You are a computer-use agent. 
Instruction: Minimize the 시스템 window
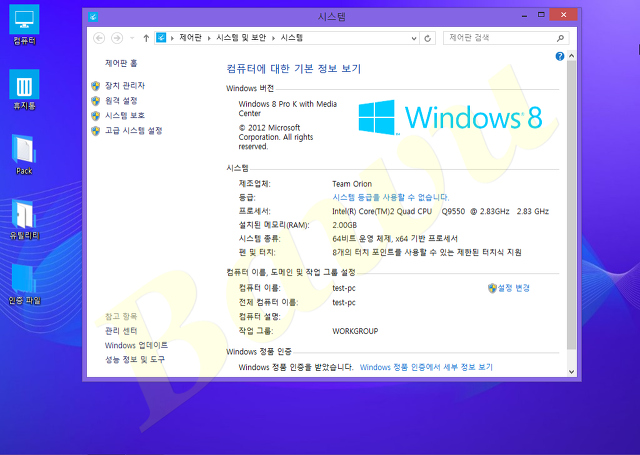(524, 16)
